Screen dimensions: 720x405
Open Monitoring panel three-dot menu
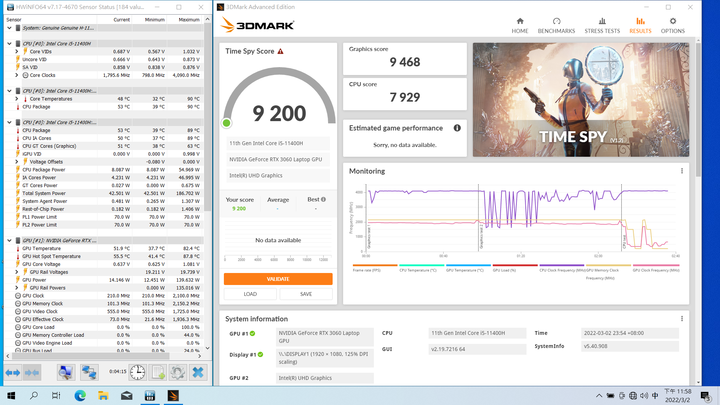pyautogui.click(x=681, y=171)
